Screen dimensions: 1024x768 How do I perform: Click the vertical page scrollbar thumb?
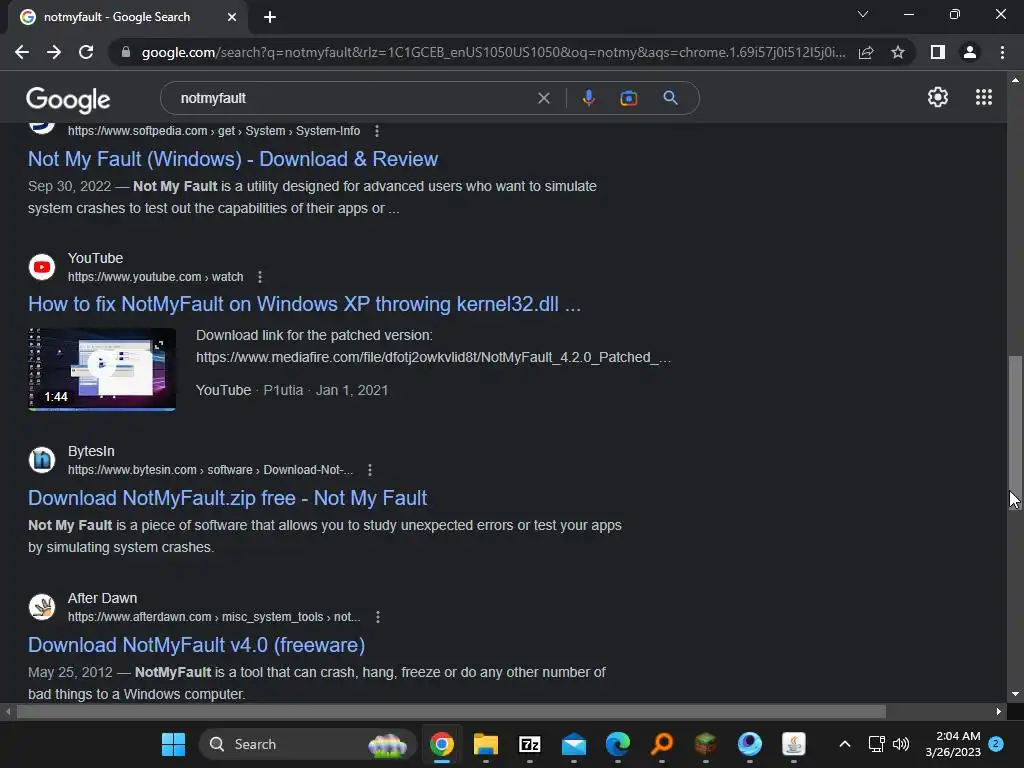(x=1015, y=432)
